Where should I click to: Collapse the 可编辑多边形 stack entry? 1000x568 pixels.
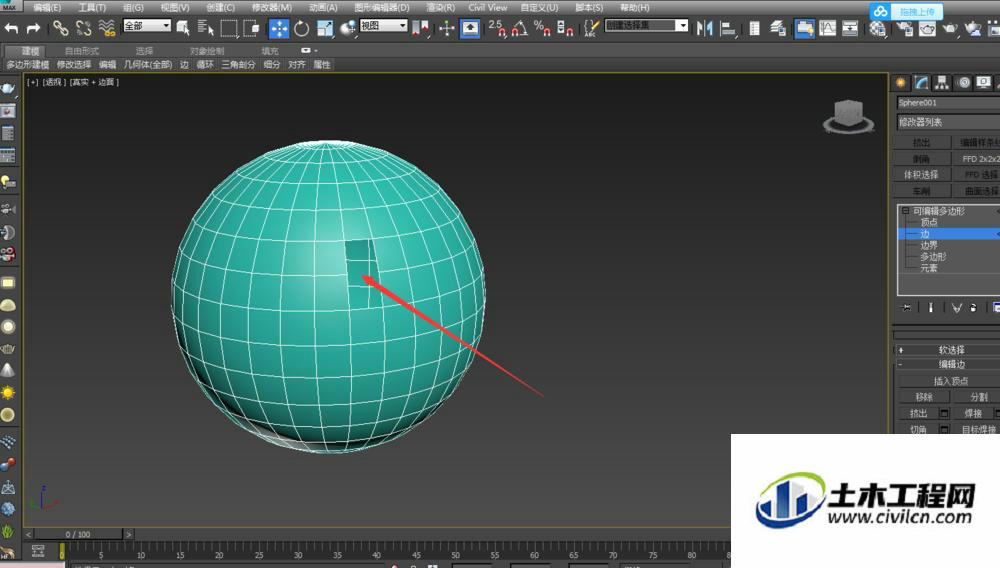905,210
